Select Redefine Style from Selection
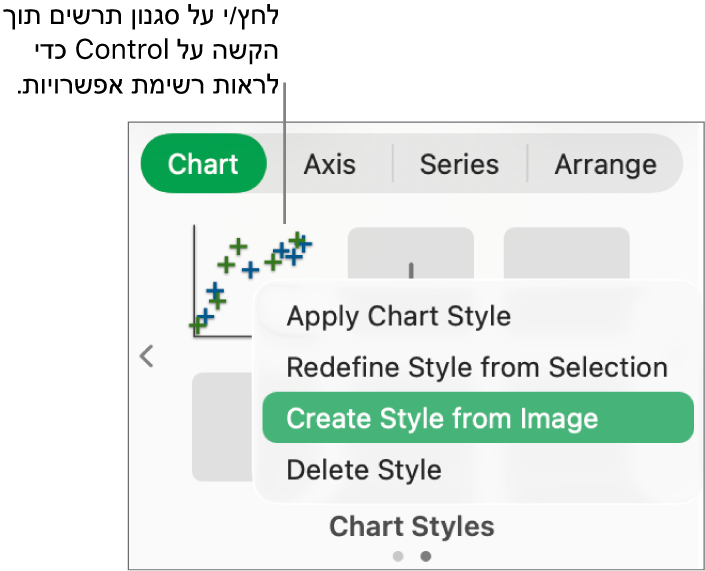The width and height of the screenshot is (705, 571). coord(476,367)
